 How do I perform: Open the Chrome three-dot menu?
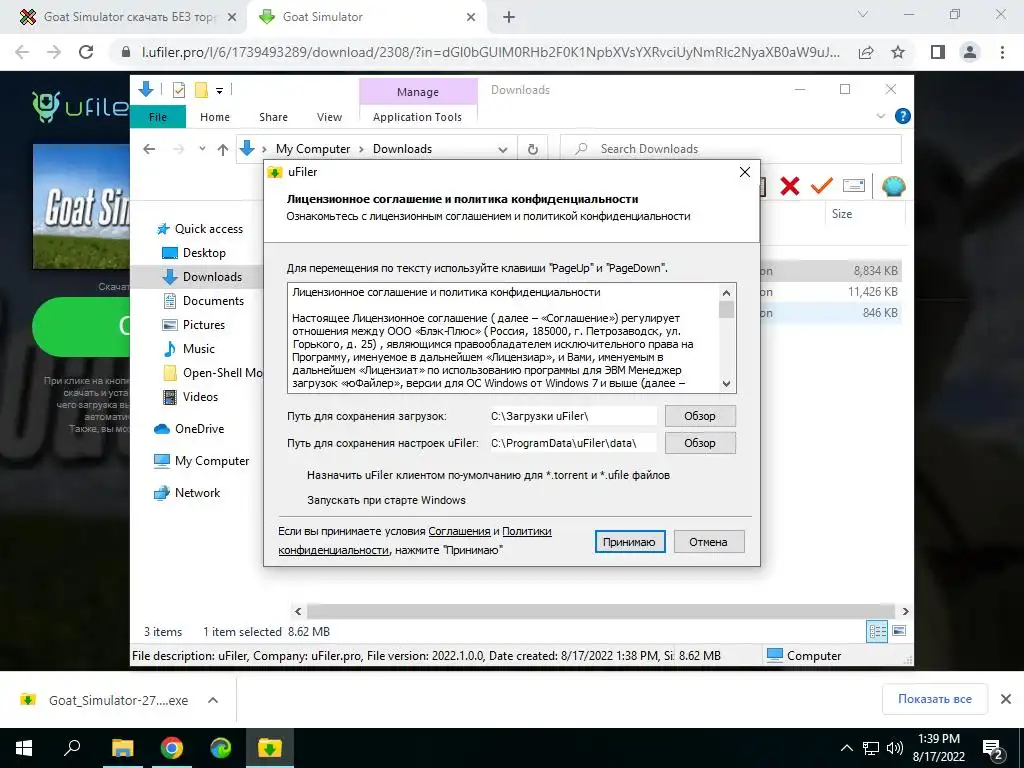coord(1002,52)
